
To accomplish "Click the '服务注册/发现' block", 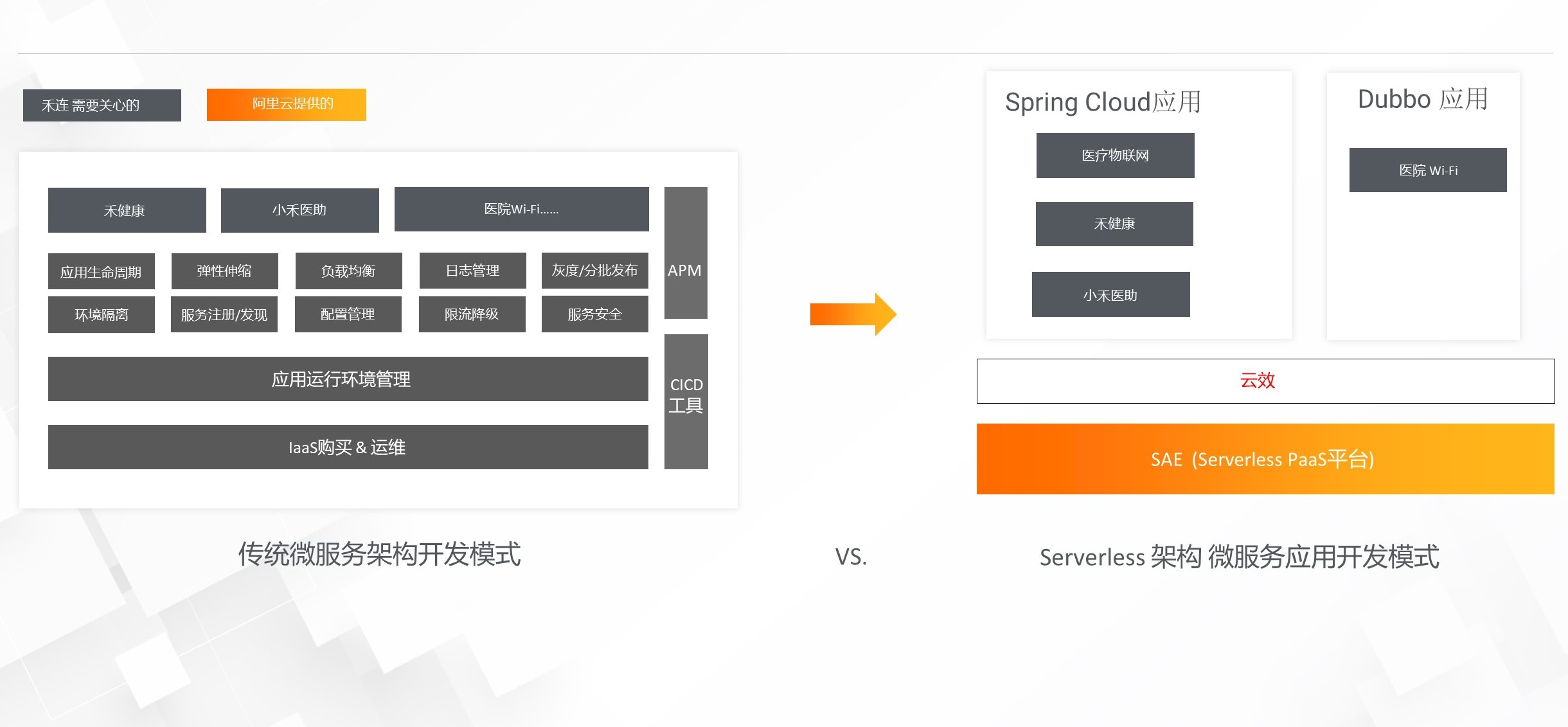I will pos(224,314).
